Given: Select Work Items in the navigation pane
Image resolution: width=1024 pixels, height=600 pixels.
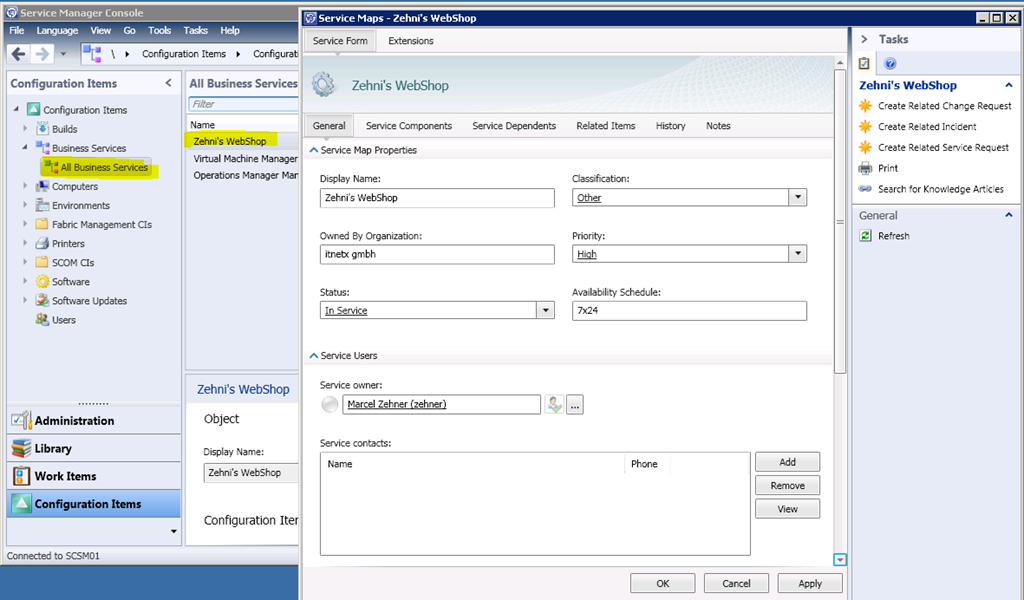Looking at the screenshot, I should [66, 476].
